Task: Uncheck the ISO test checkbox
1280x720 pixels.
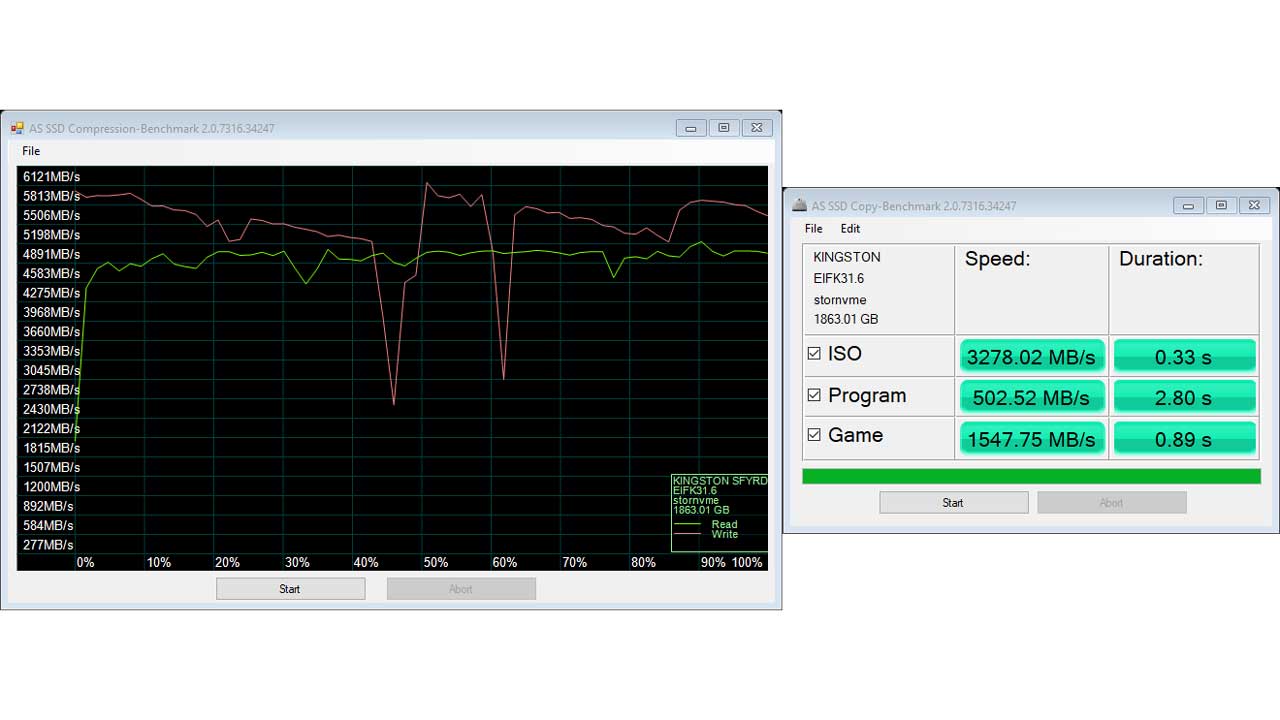Action: (814, 354)
